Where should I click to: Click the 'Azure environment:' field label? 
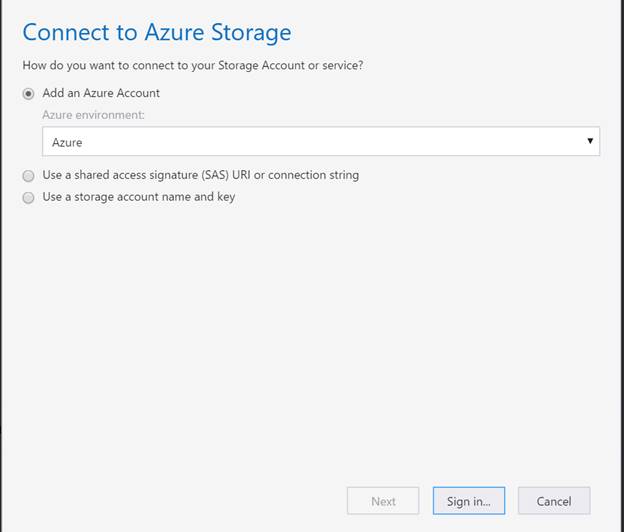(94, 115)
